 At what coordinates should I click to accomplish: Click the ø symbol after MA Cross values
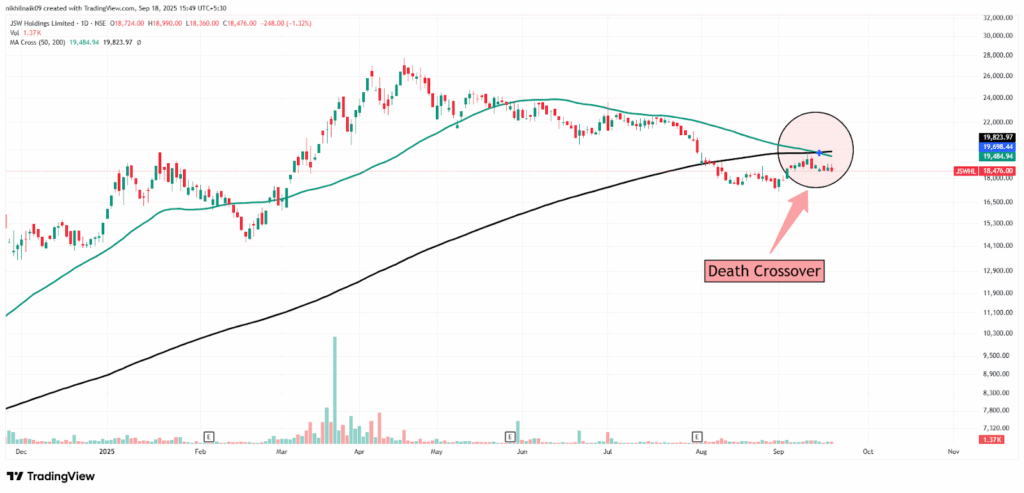click(x=138, y=42)
